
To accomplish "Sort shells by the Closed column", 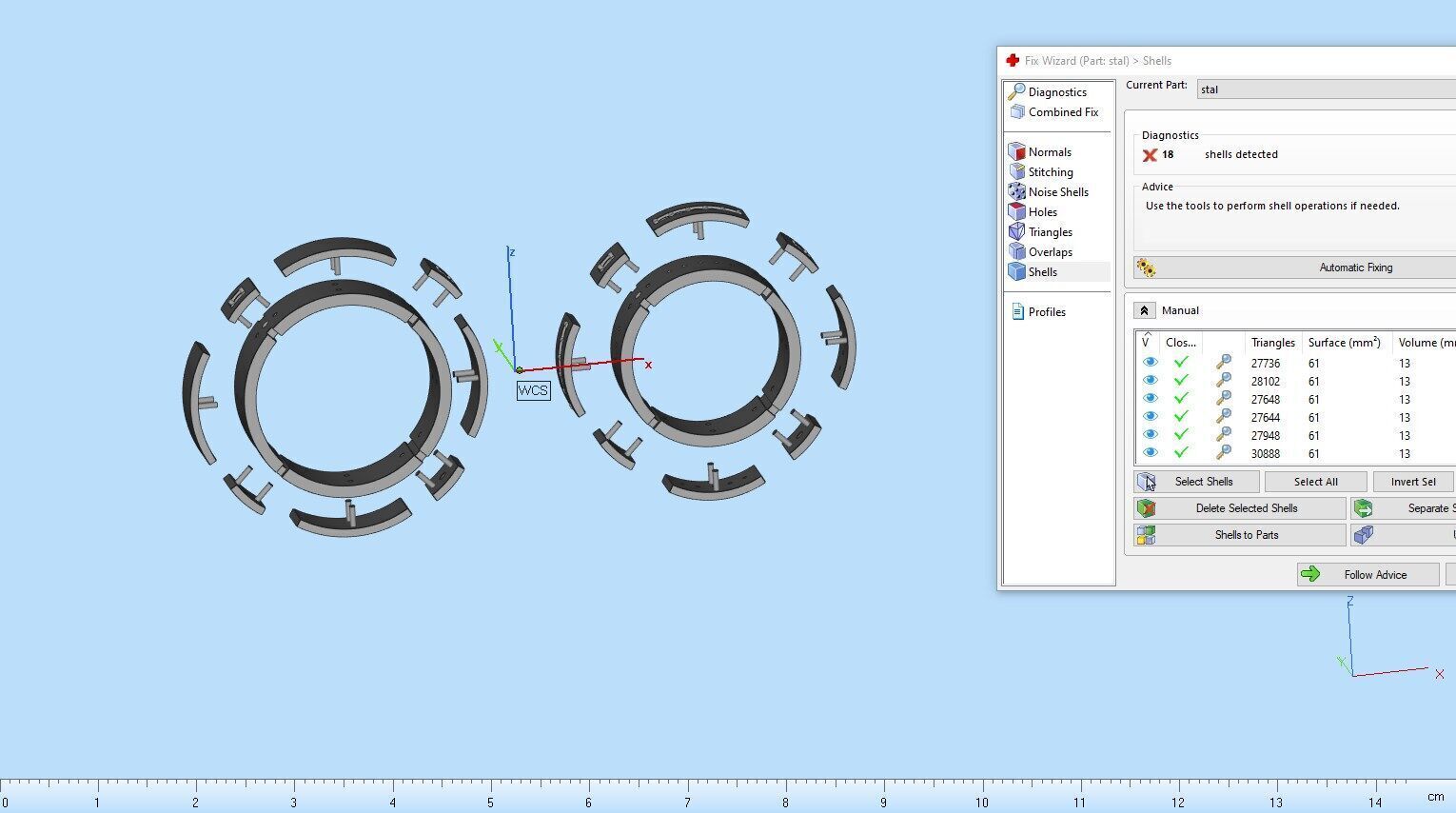I will tap(1181, 343).
